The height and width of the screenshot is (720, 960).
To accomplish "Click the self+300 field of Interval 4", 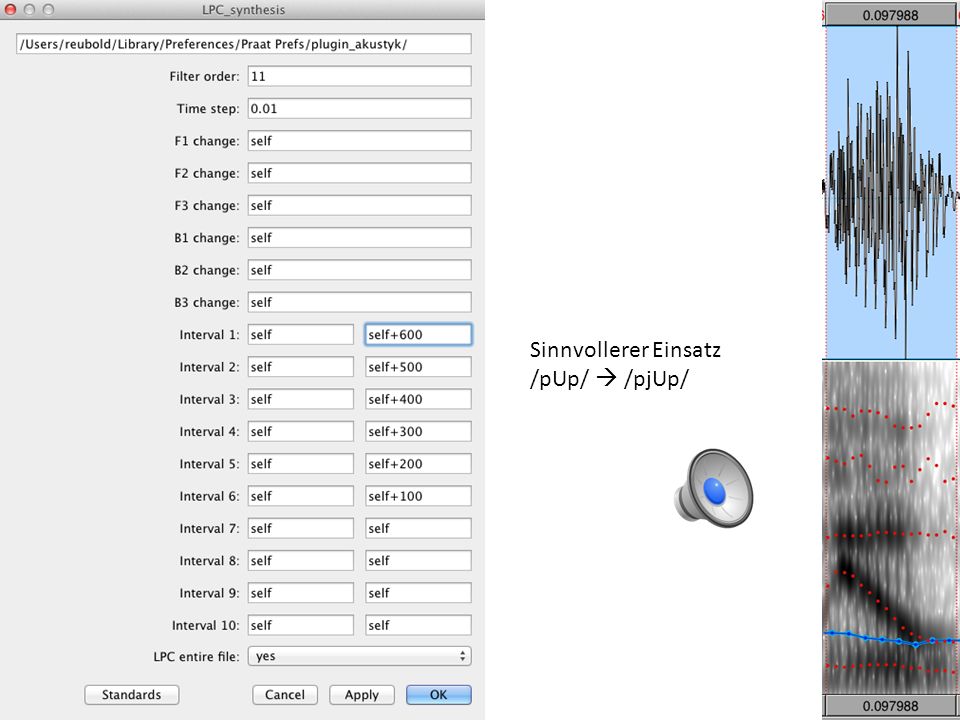I will [418, 432].
